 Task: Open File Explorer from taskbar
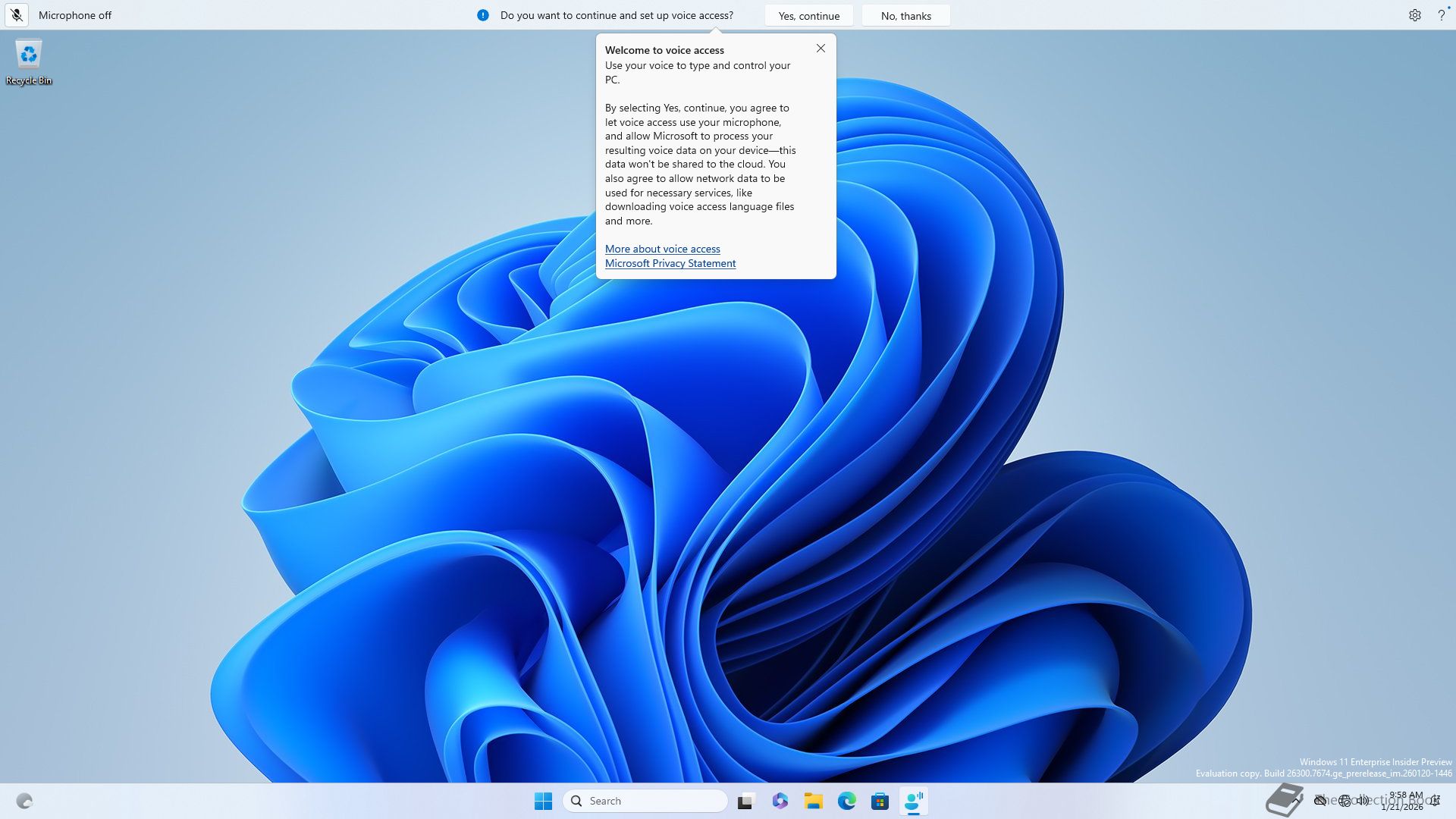(x=813, y=801)
